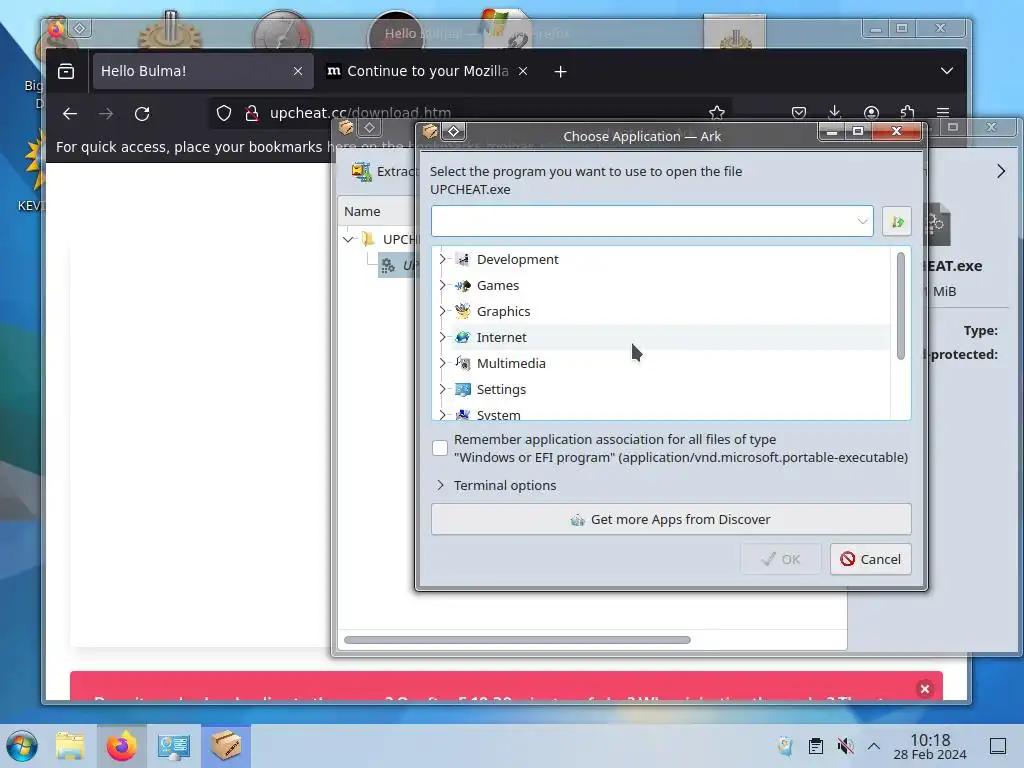
Task: Expand the Graphics category
Action: click(x=443, y=311)
